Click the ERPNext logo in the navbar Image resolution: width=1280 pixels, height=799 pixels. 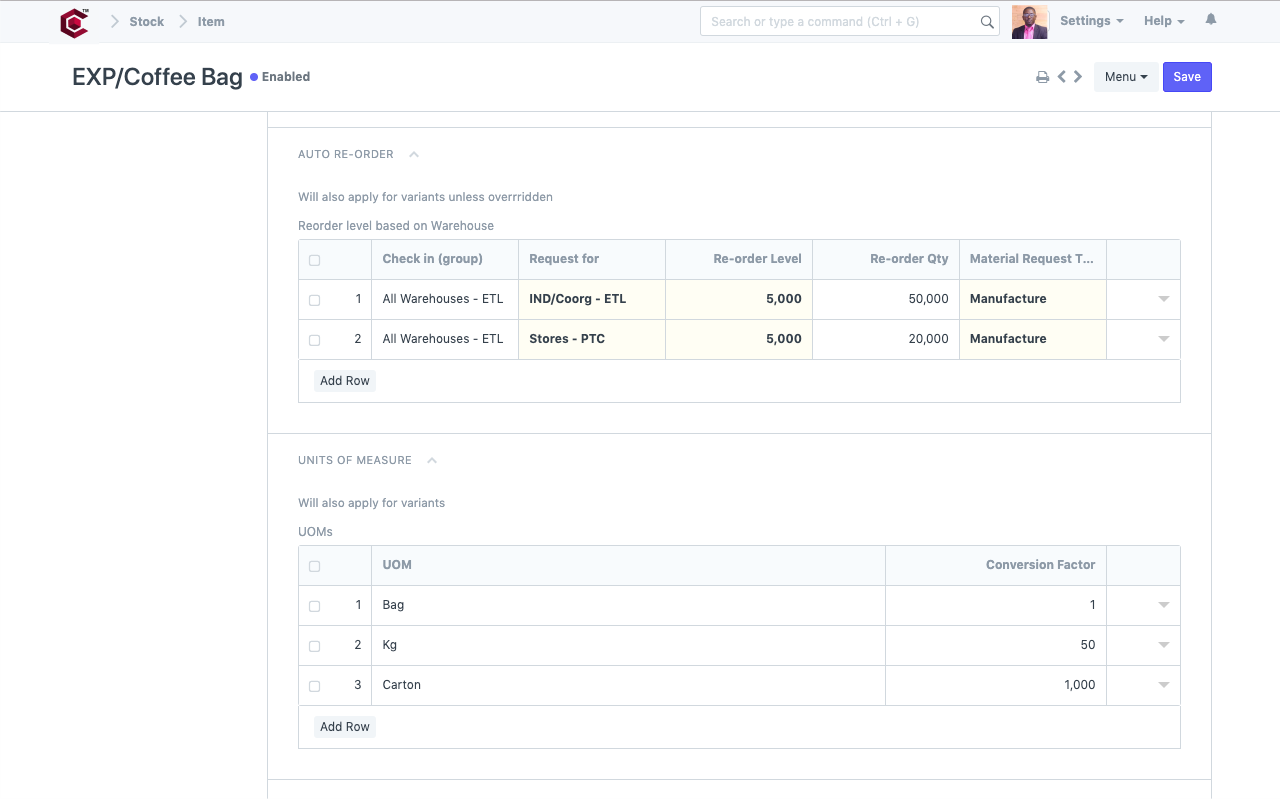tap(74, 22)
